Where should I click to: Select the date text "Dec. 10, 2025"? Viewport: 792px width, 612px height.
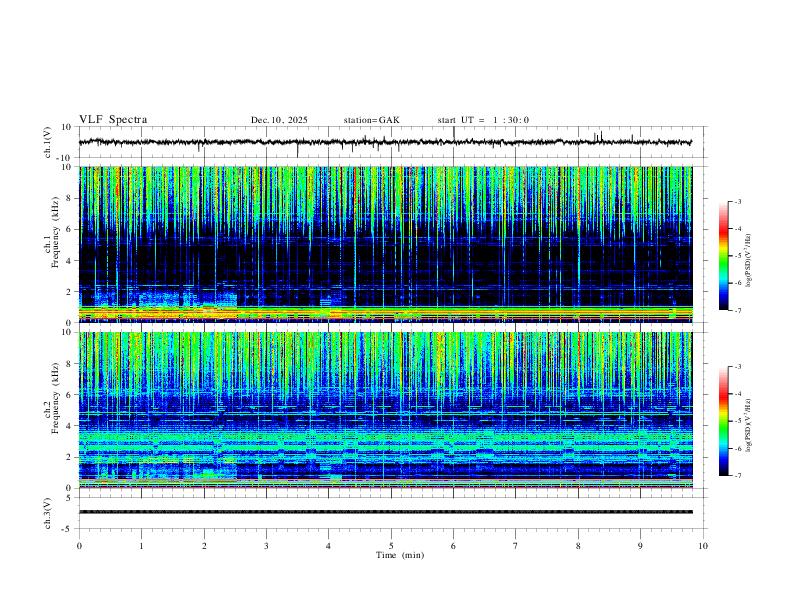click(x=279, y=120)
